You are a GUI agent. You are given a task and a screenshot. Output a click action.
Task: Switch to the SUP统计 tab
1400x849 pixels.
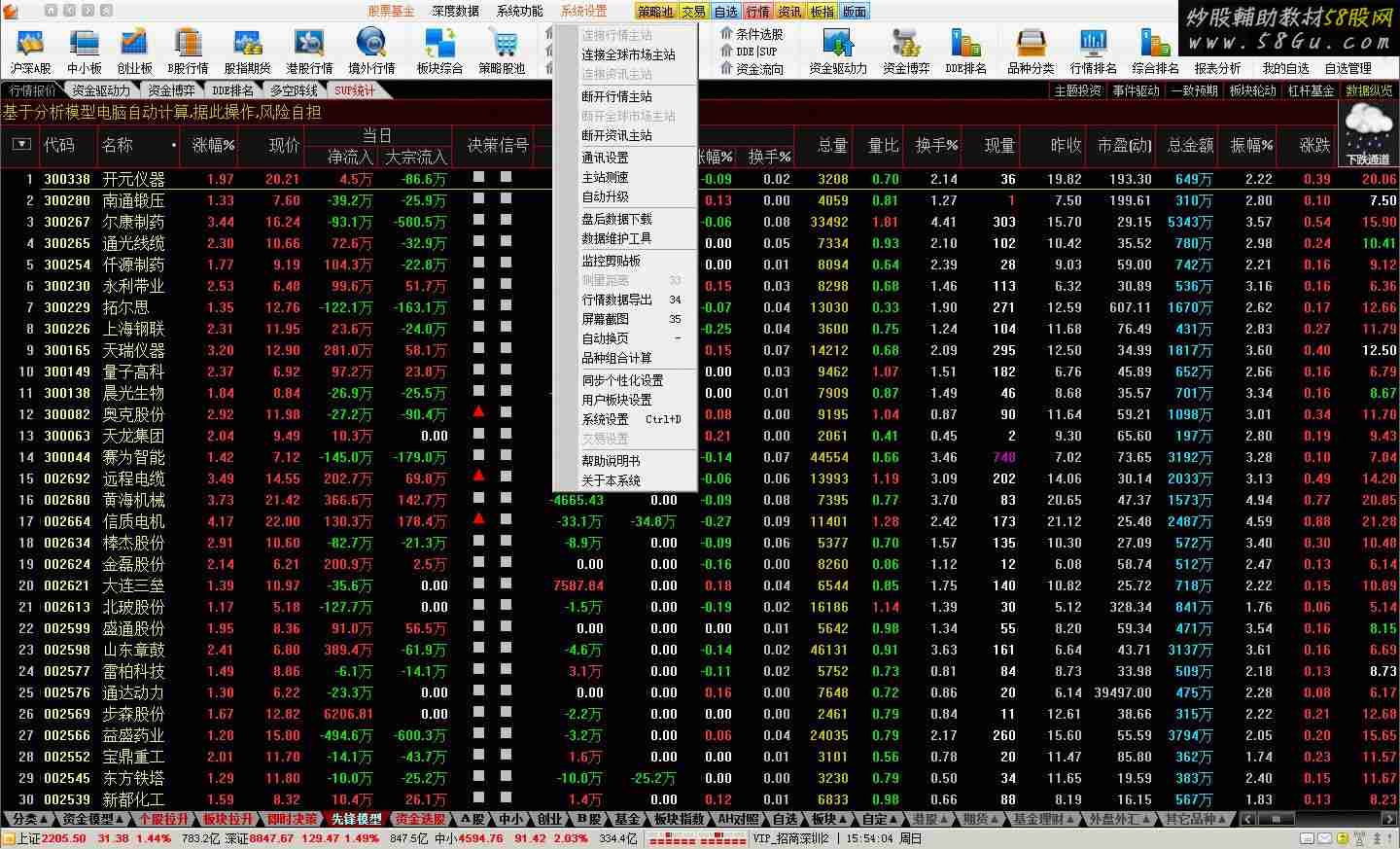[x=354, y=90]
